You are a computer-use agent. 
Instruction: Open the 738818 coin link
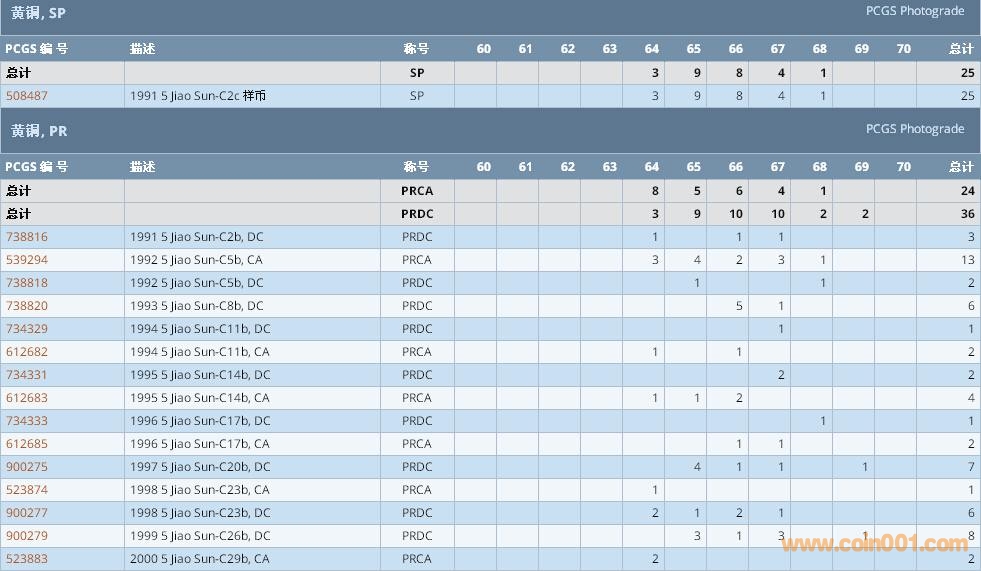27,283
